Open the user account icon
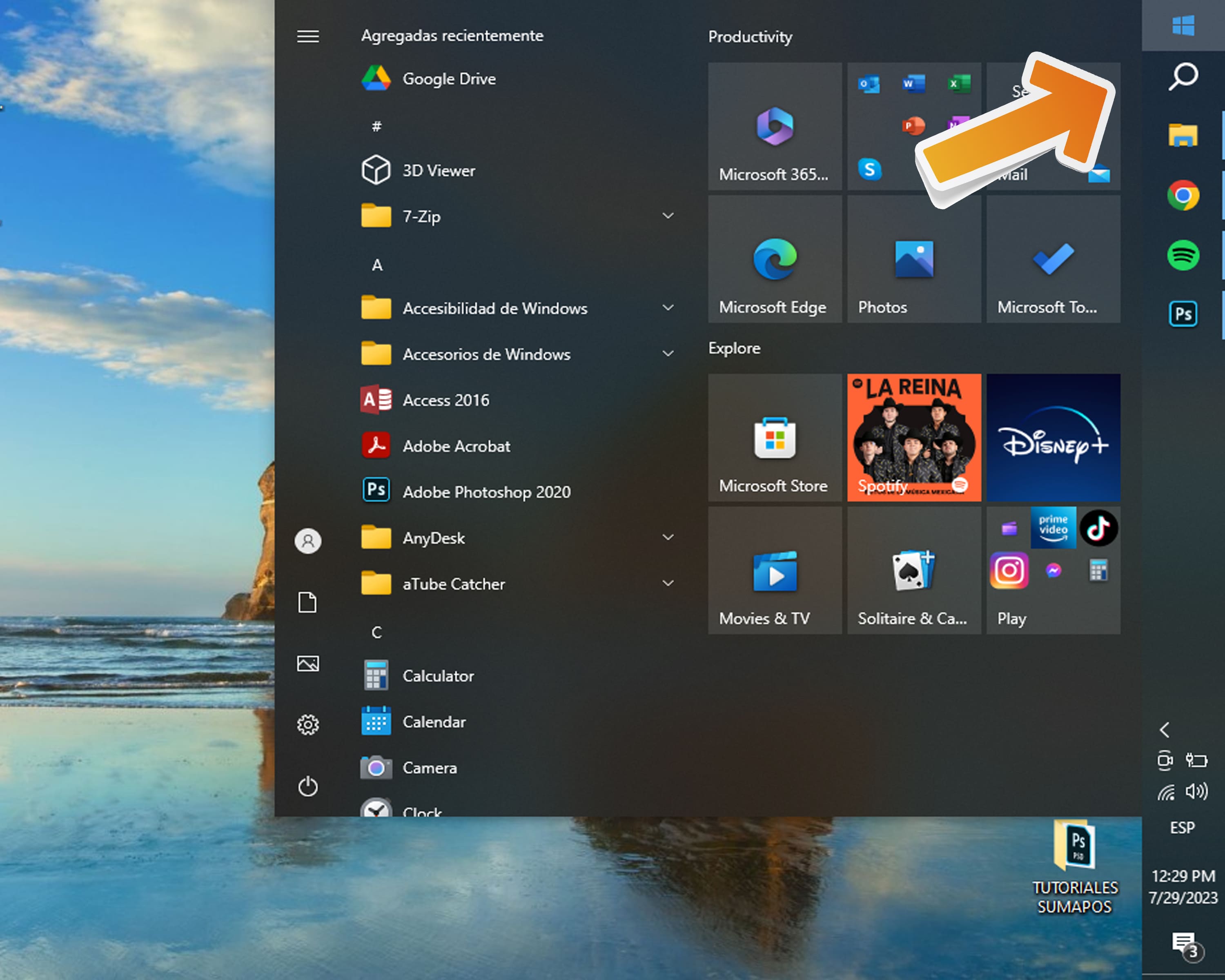 click(307, 540)
